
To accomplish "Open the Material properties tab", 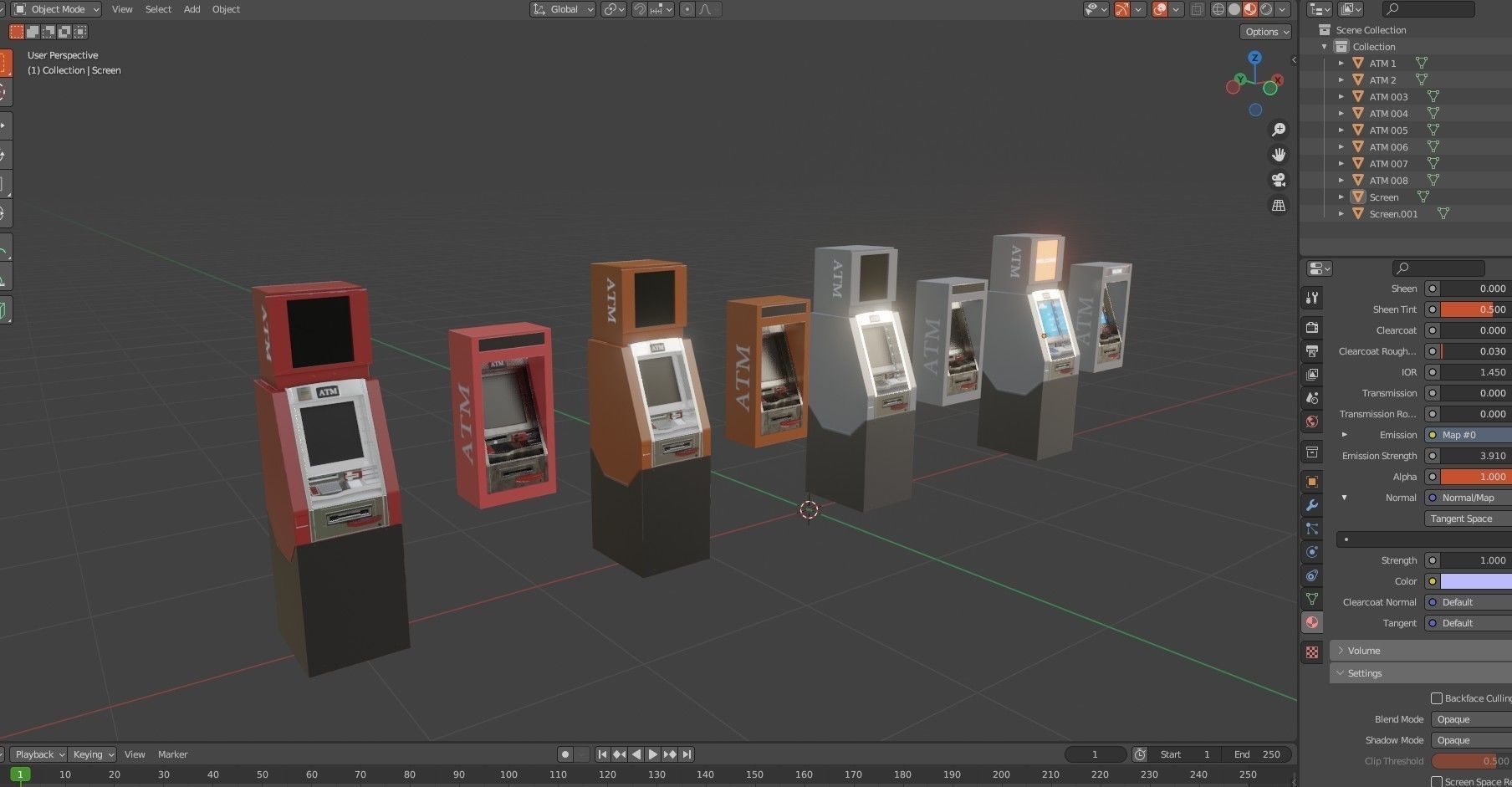I will (1312, 622).
